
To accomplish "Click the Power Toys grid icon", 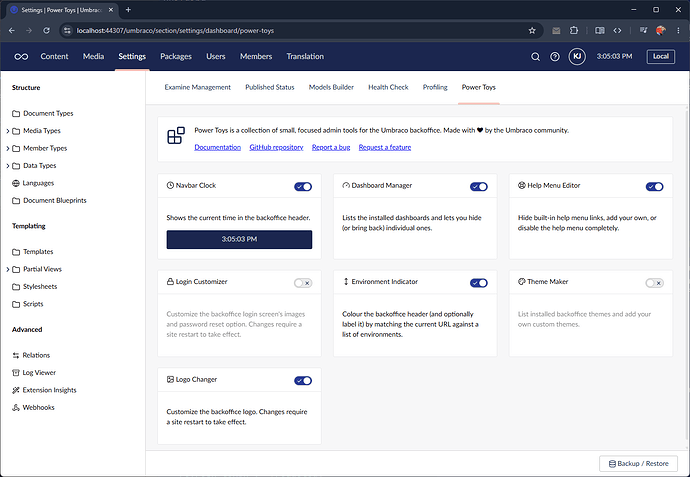I will pyautogui.click(x=176, y=136).
